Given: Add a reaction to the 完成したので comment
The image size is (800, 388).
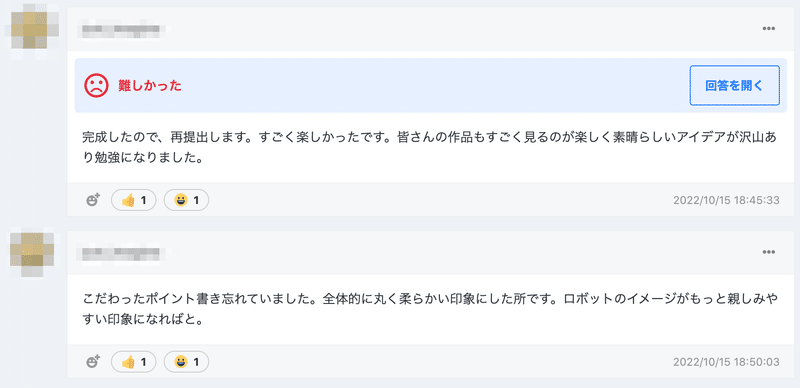Looking at the screenshot, I should [x=93, y=200].
